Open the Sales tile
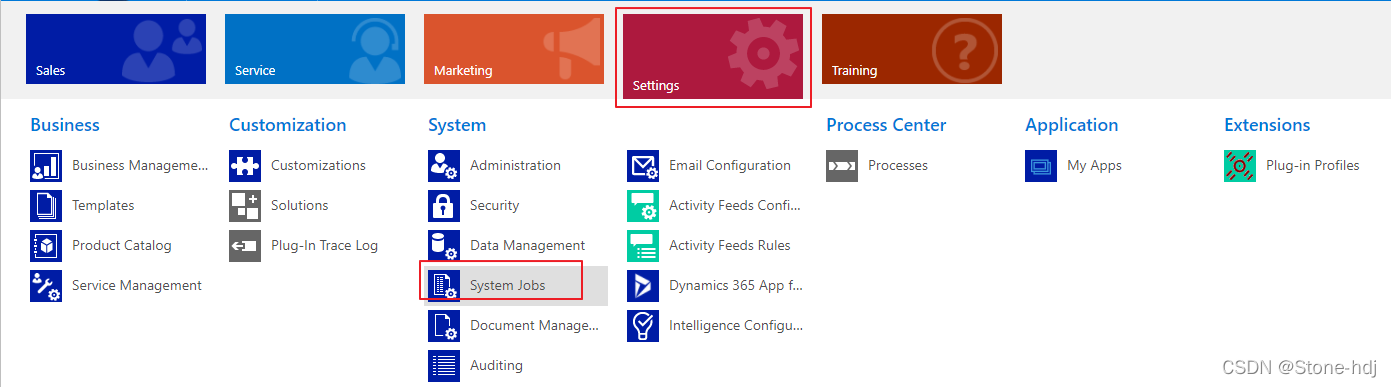 click(116, 49)
